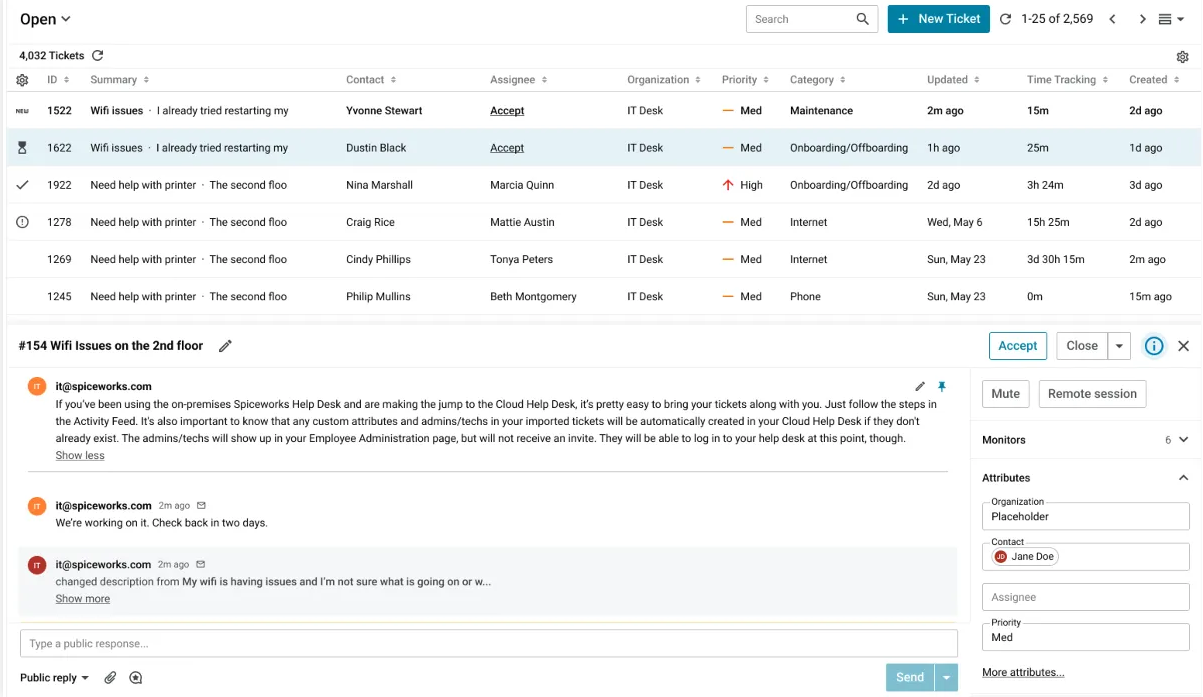Screen dimensions: 1203x697
Task: Go to next page of tickets
Action: pos(1142,19)
